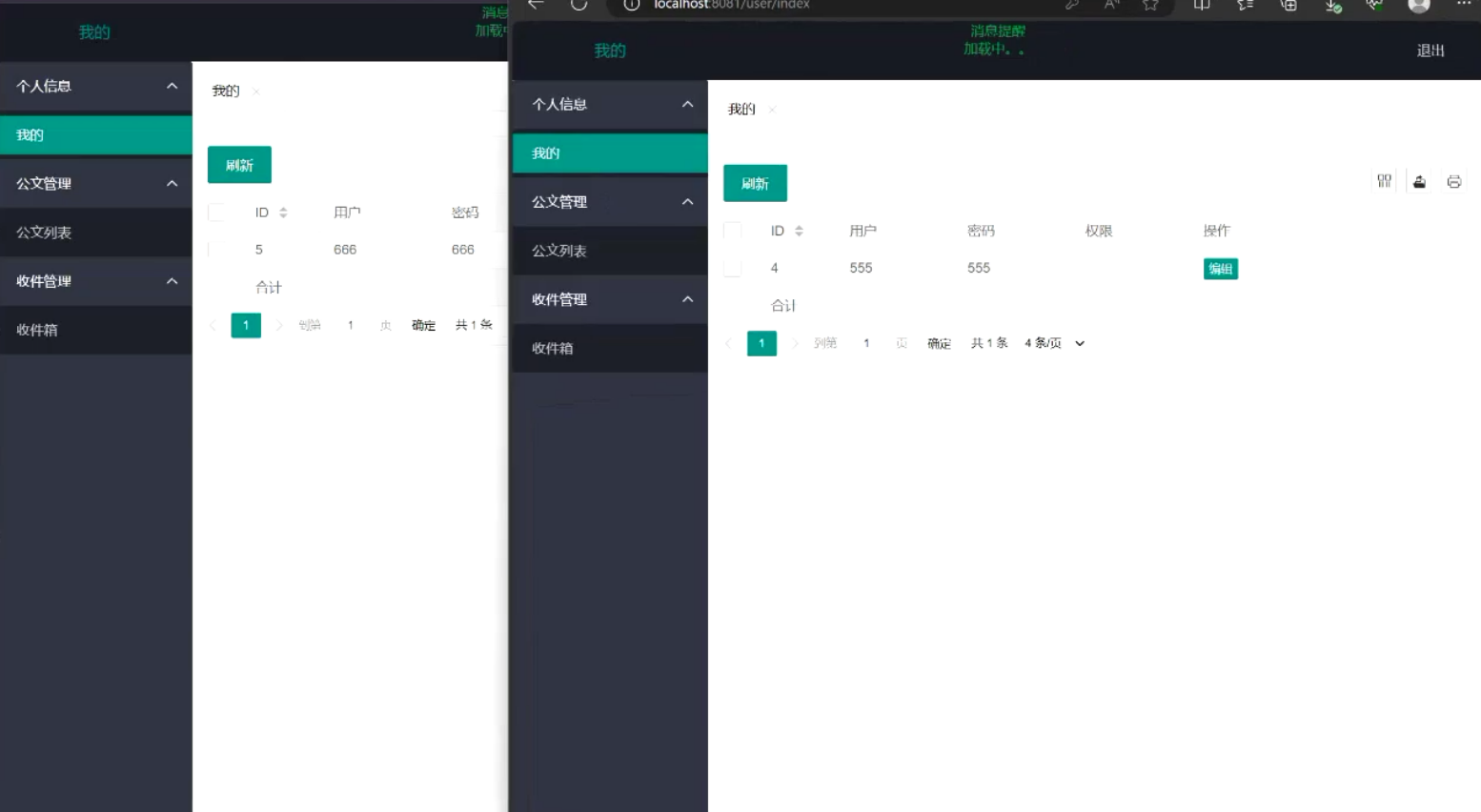Tick the checkbox for row ID 5
1481x812 pixels.
tap(216, 250)
